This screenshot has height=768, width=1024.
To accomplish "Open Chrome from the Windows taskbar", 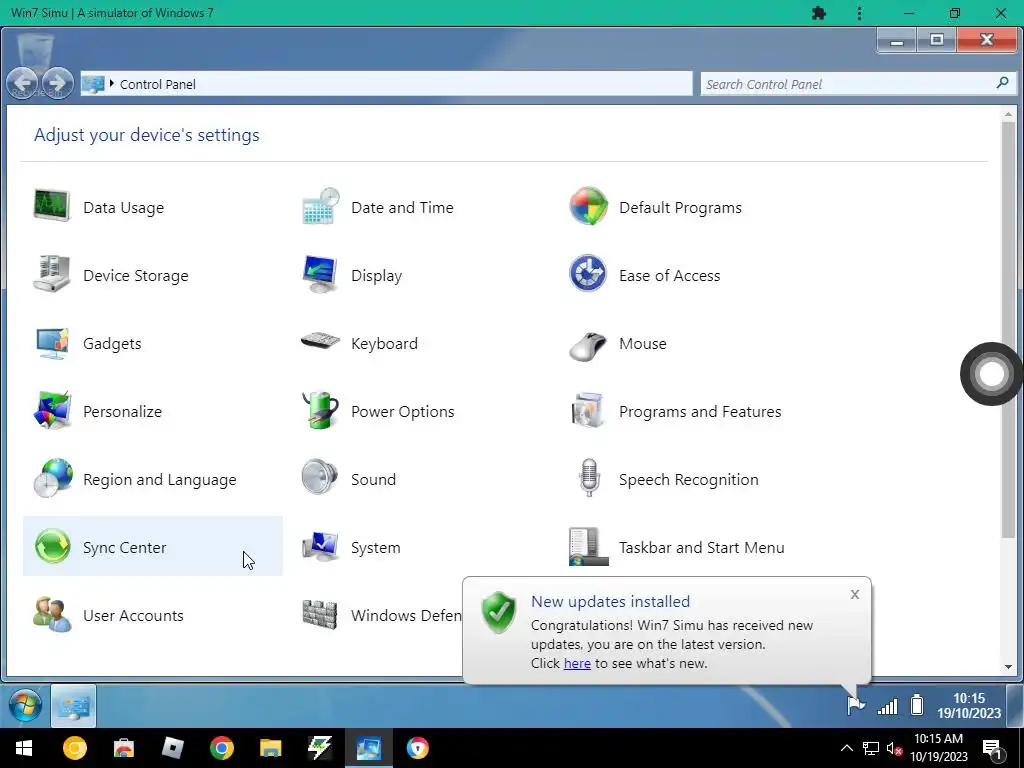I will point(222,748).
